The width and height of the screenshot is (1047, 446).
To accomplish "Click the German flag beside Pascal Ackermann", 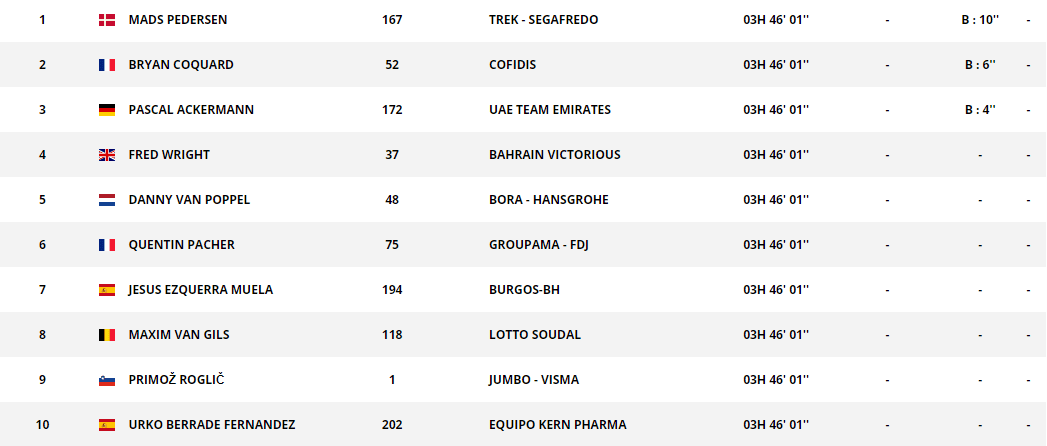I will coord(107,110).
